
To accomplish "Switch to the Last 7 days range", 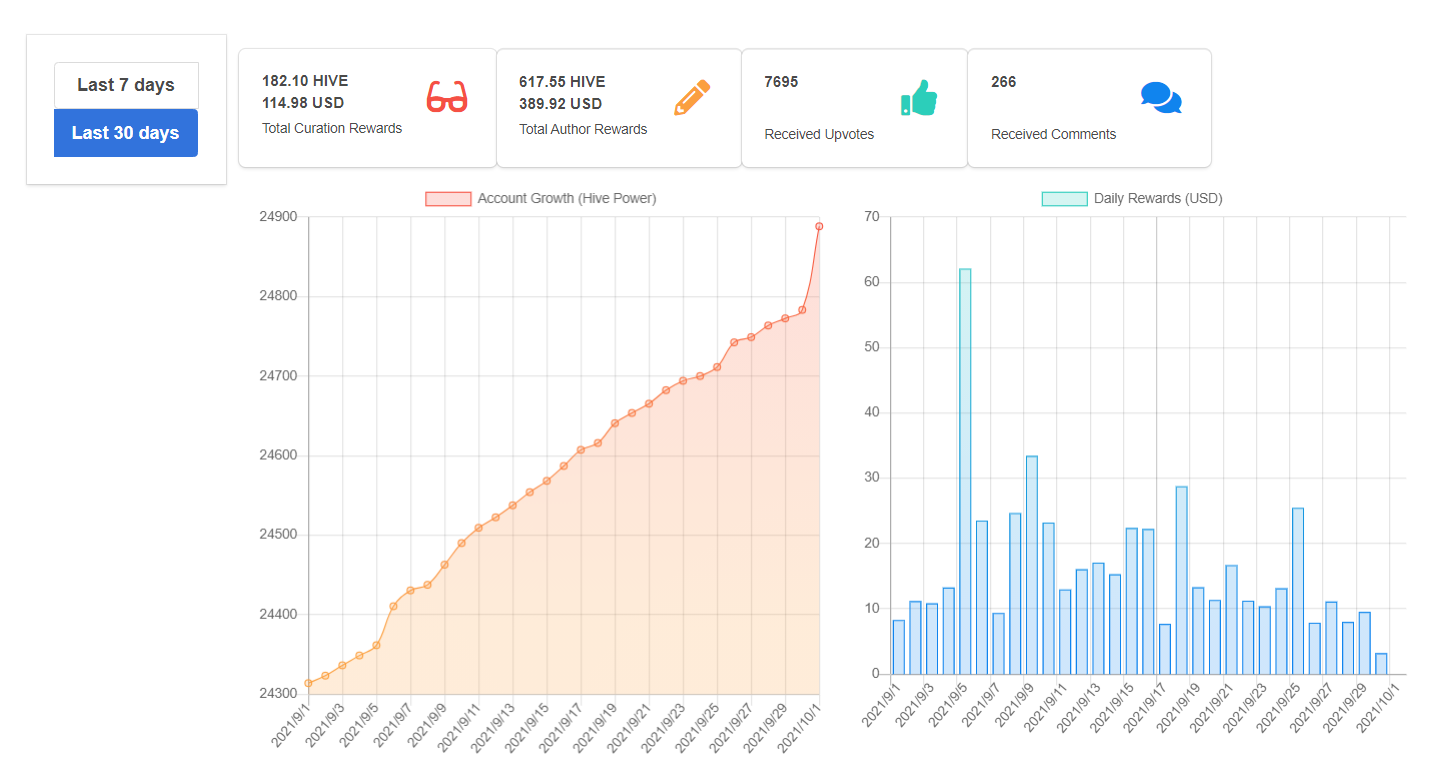I will 126,85.
